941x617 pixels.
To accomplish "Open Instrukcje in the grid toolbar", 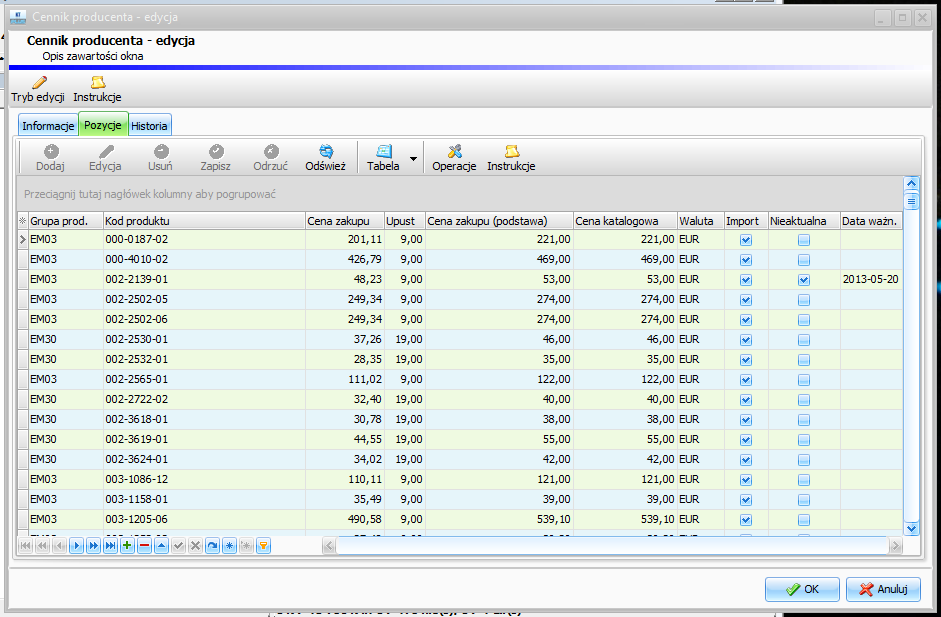I will point(511,152).
